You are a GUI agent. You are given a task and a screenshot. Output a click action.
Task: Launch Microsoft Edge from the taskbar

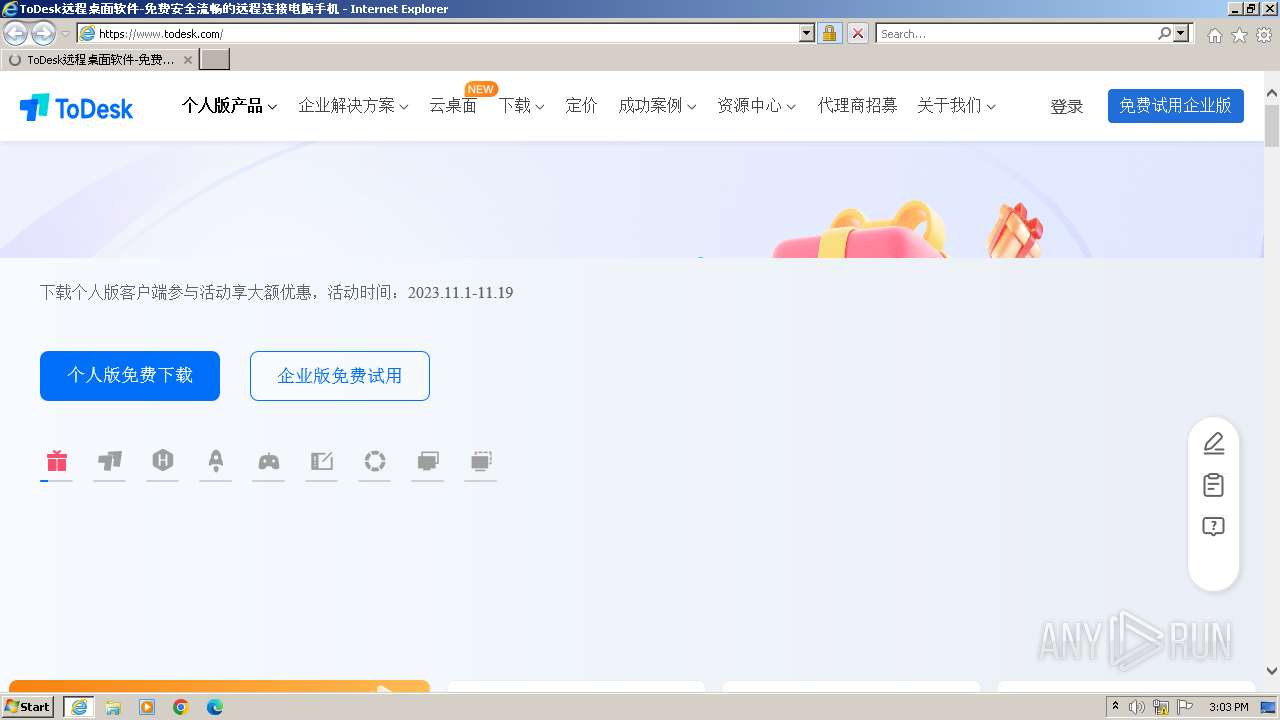(x=215, y=707)
